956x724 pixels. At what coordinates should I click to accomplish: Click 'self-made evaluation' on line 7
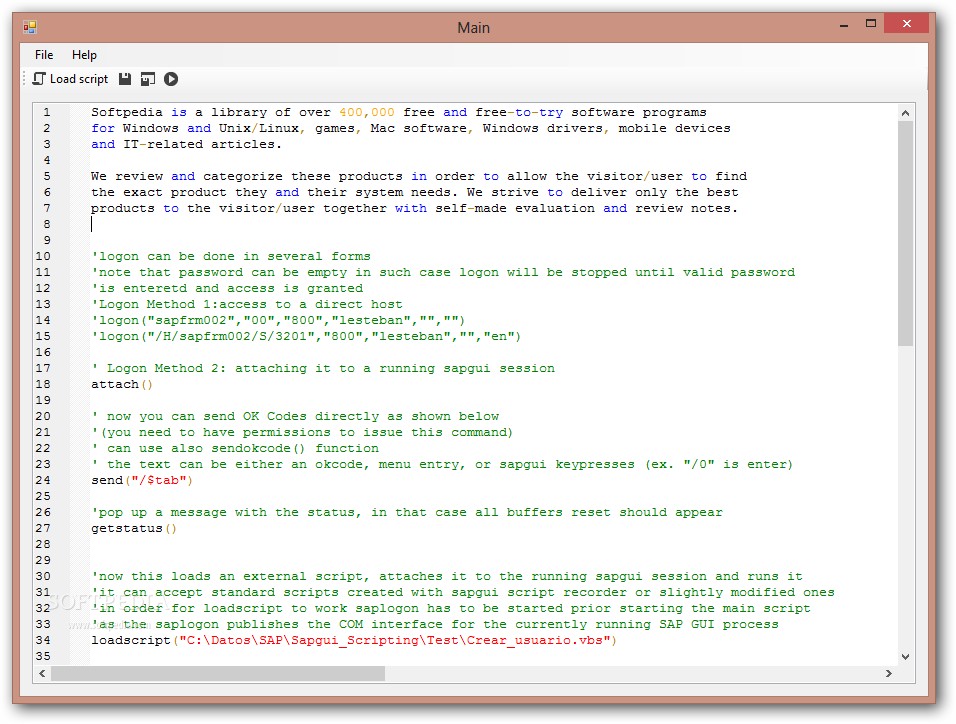[x=515, y=208]
